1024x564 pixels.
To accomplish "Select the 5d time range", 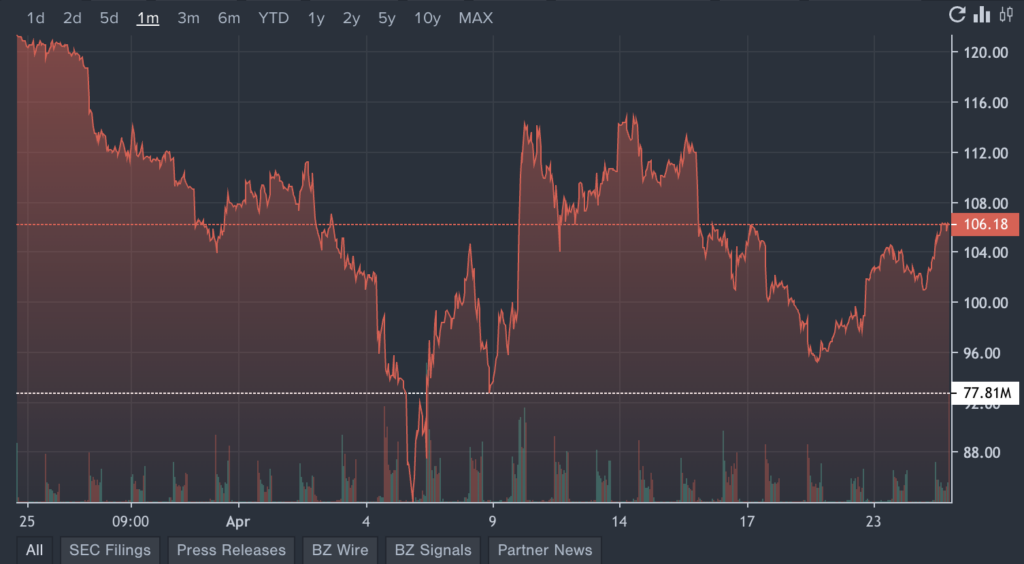I will (x=109, y=18).
